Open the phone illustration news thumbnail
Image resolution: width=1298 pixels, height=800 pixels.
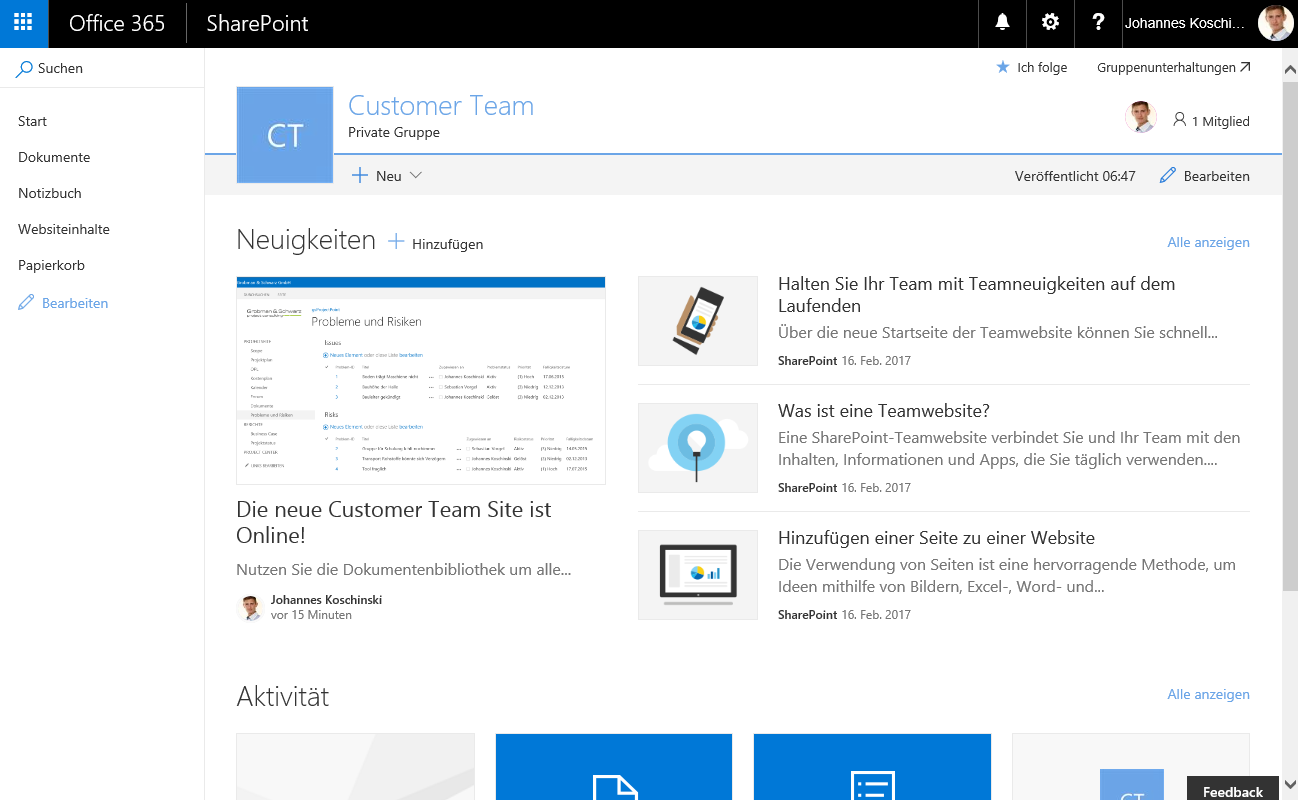[698, 321]
